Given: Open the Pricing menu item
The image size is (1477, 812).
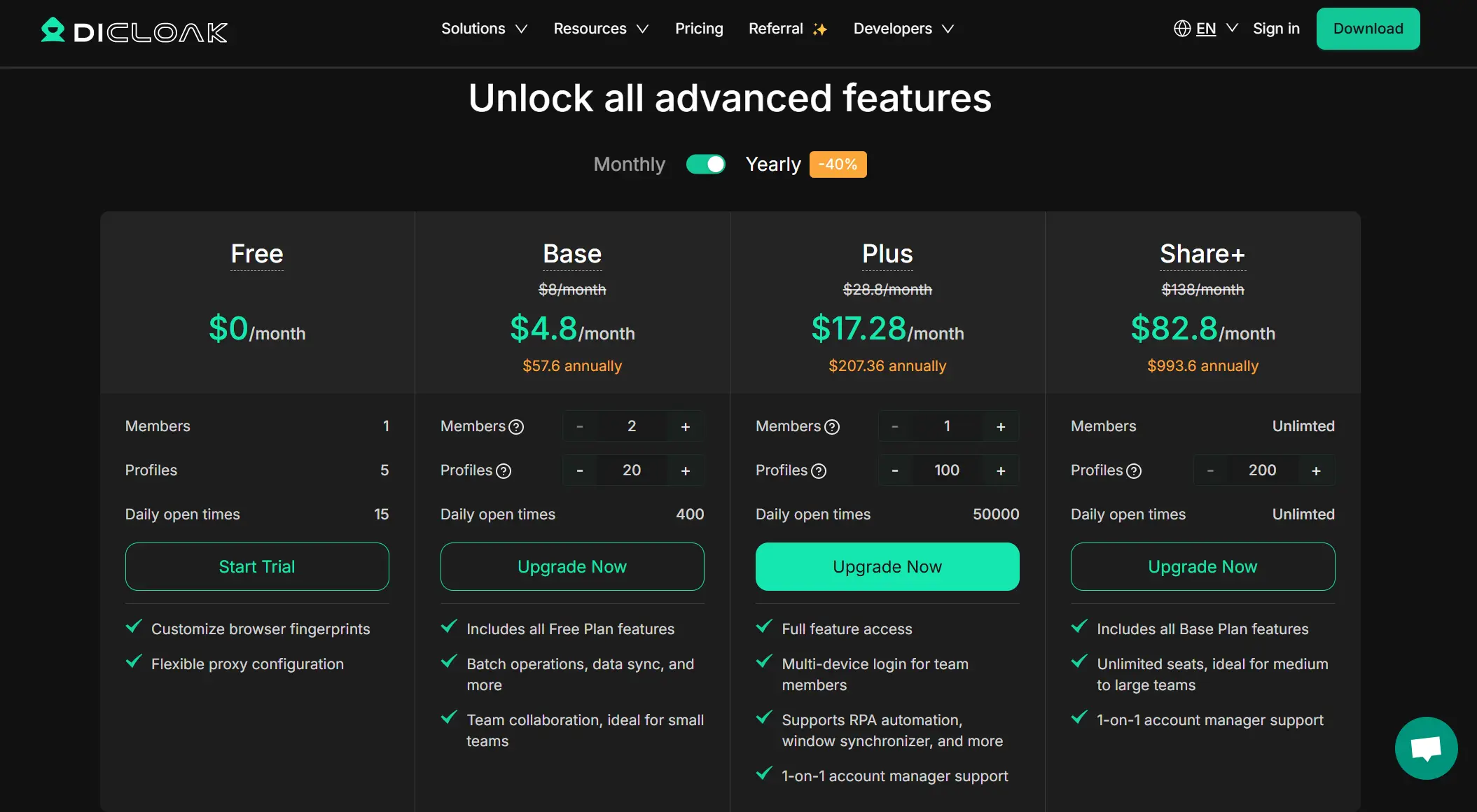Looking at the screenshot, I should click(x=698, y=29).
